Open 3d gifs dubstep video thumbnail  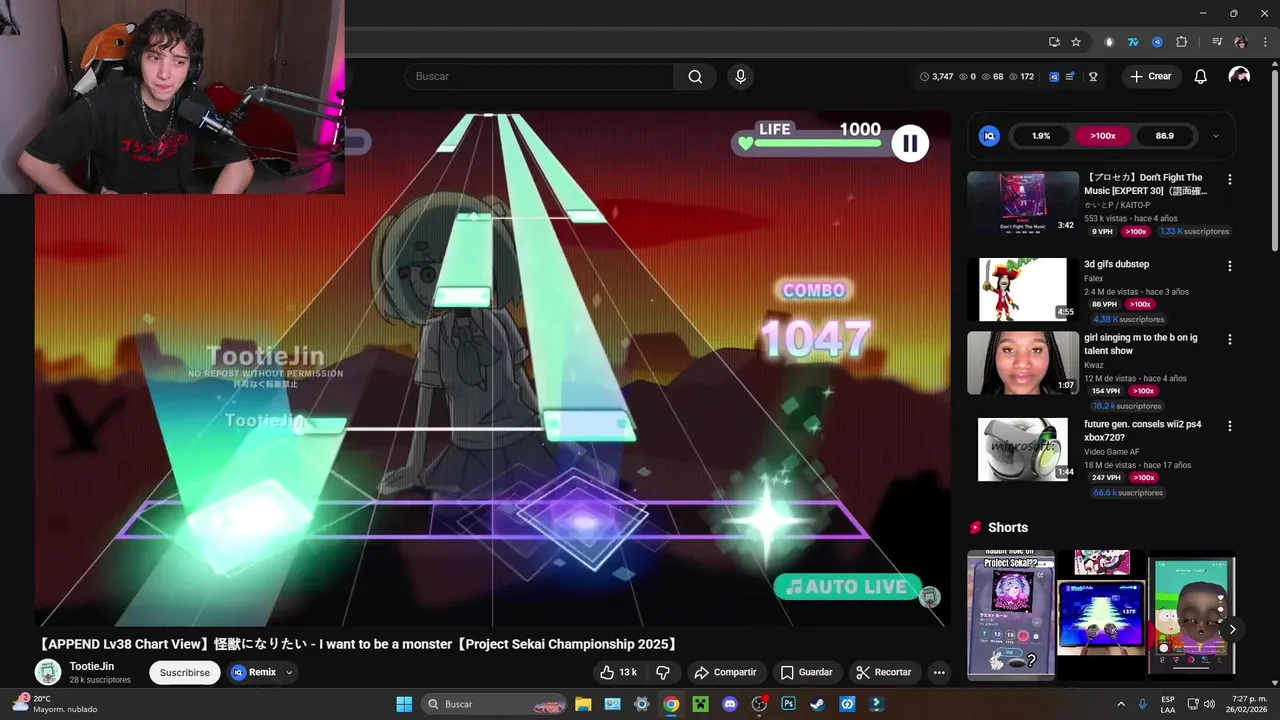[1023, 290]
